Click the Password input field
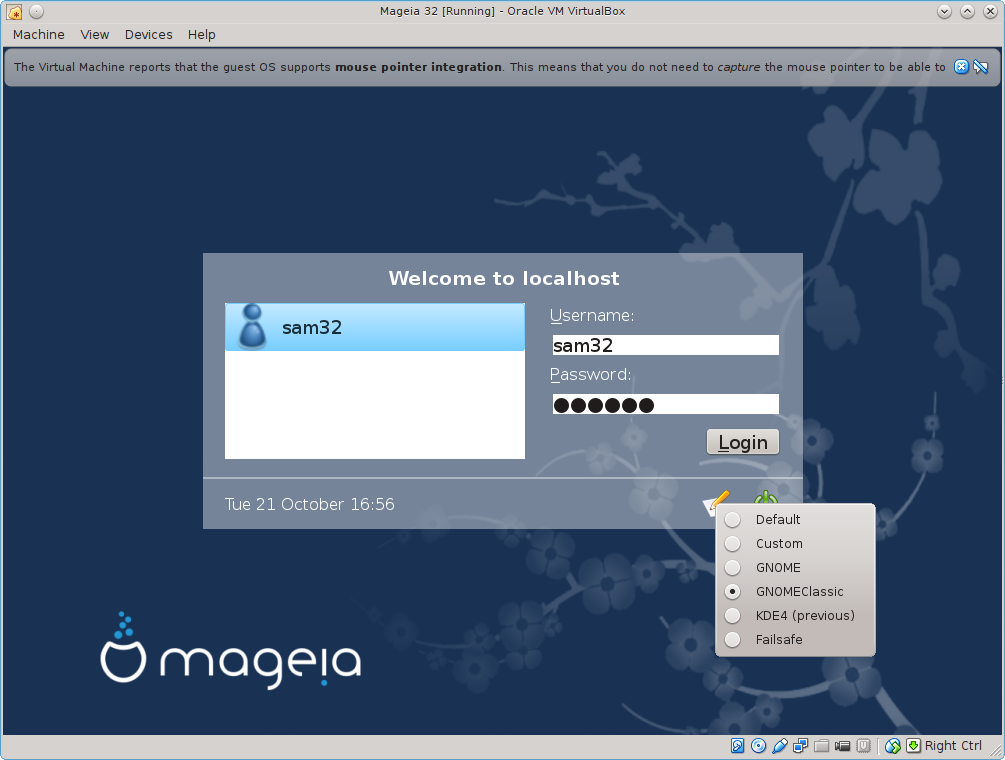The image size is (1005, 760). point(665,404)
